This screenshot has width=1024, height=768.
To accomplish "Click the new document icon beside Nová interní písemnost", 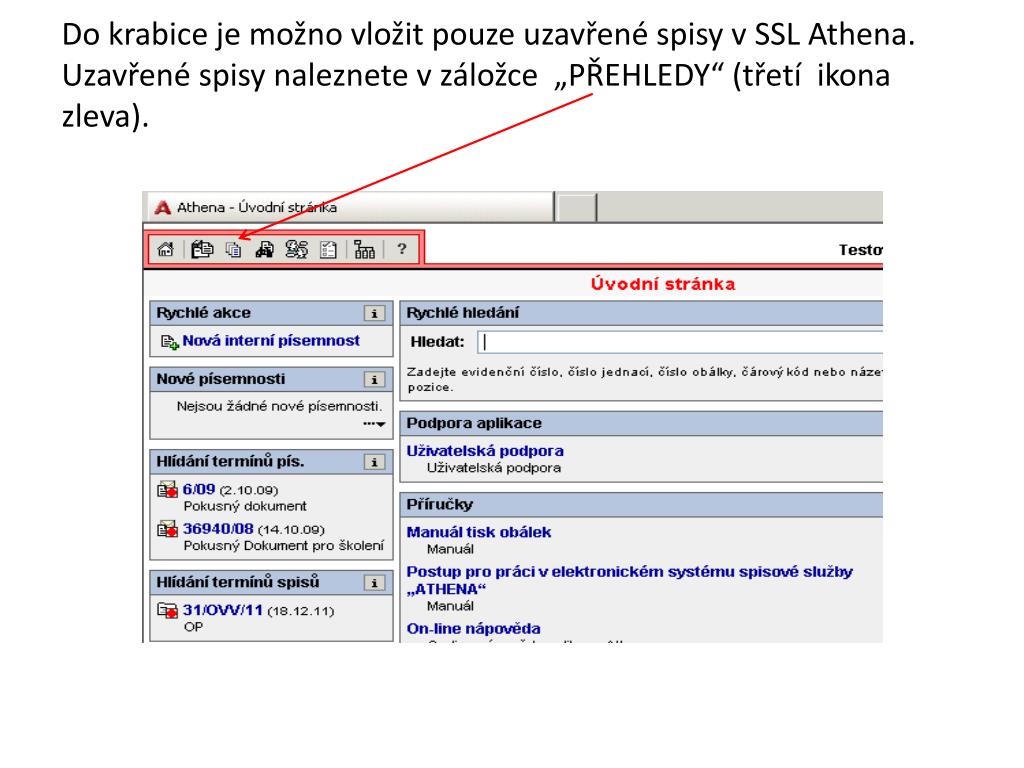I will coord(170,342).
